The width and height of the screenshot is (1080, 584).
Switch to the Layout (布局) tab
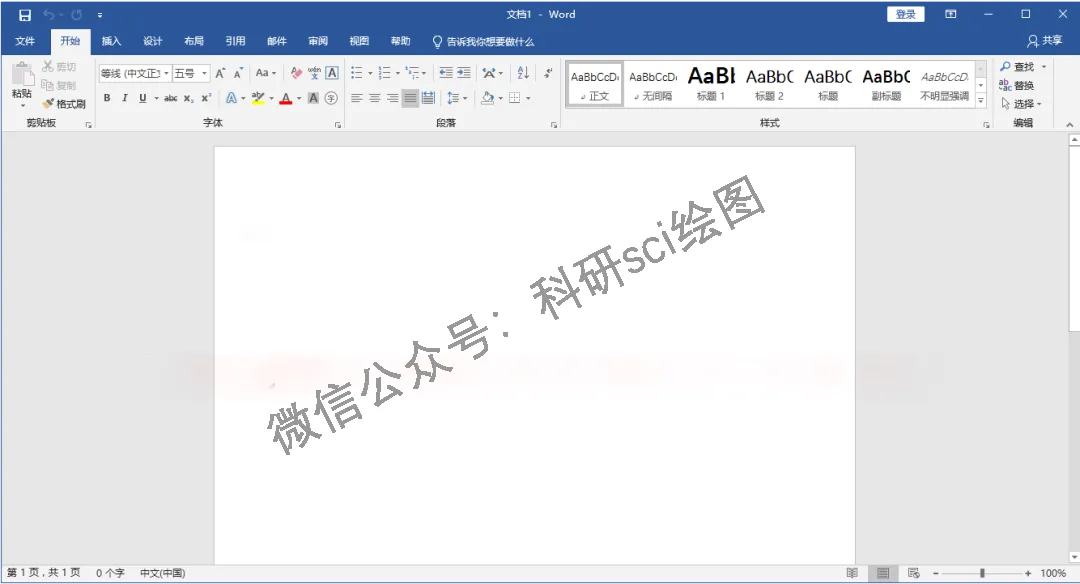click(x=194, y=41)
